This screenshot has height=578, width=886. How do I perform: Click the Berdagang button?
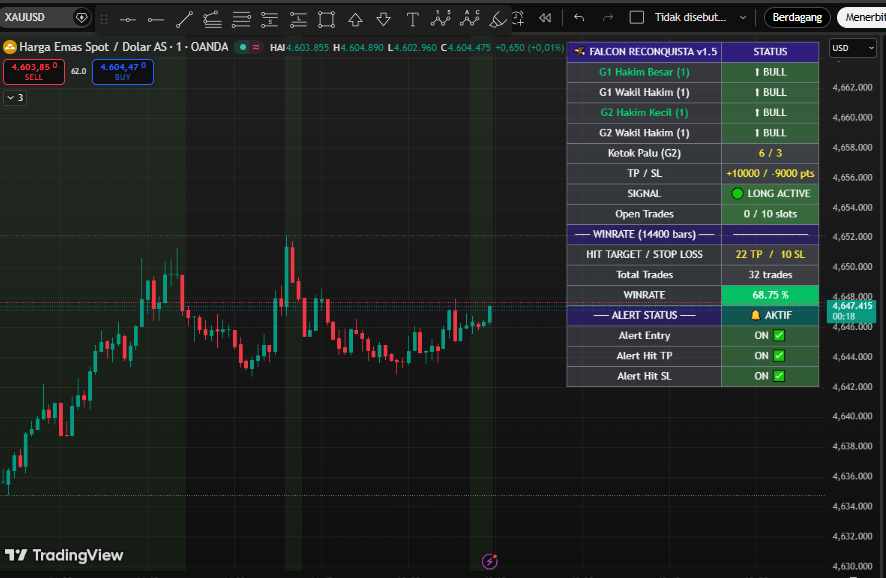click(x=797, y=18)
